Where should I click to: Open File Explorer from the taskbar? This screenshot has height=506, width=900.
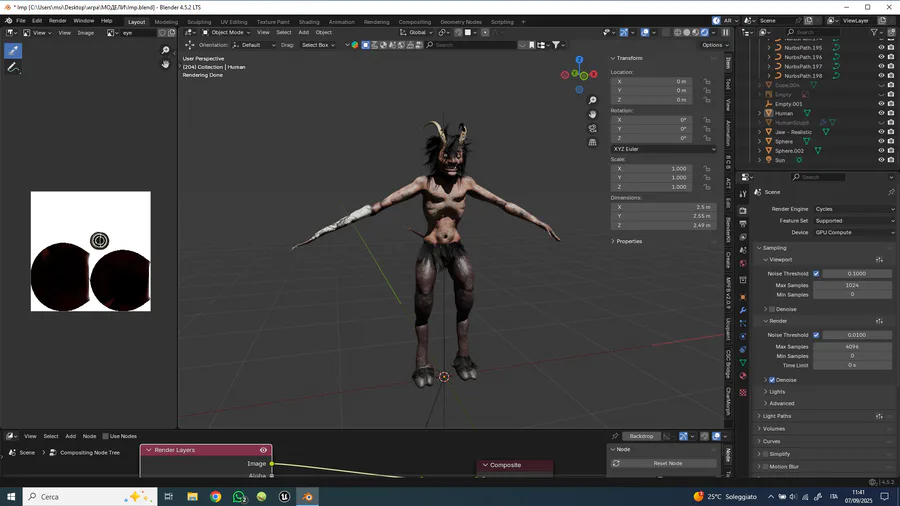pyautogui.click(x=192, y=497)
